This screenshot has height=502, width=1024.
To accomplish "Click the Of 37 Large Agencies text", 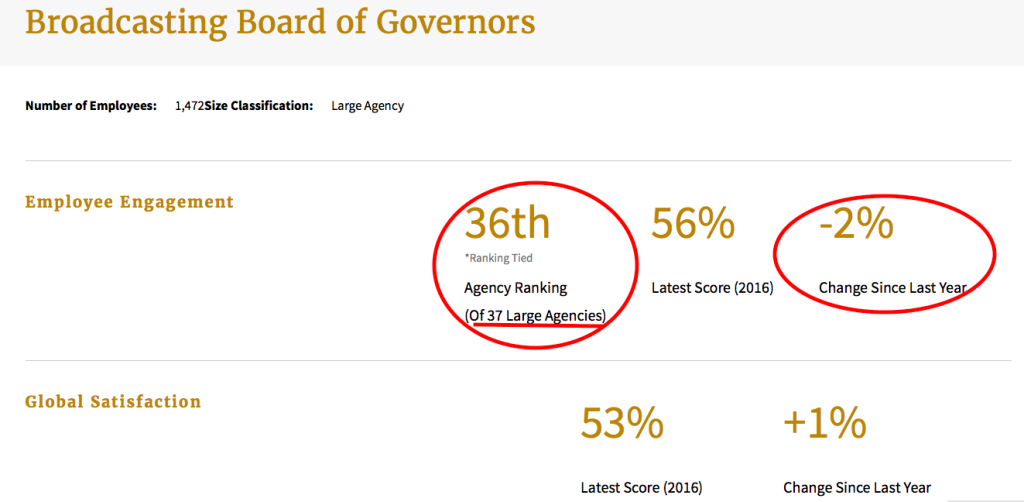I will click(x=536, y=316).
